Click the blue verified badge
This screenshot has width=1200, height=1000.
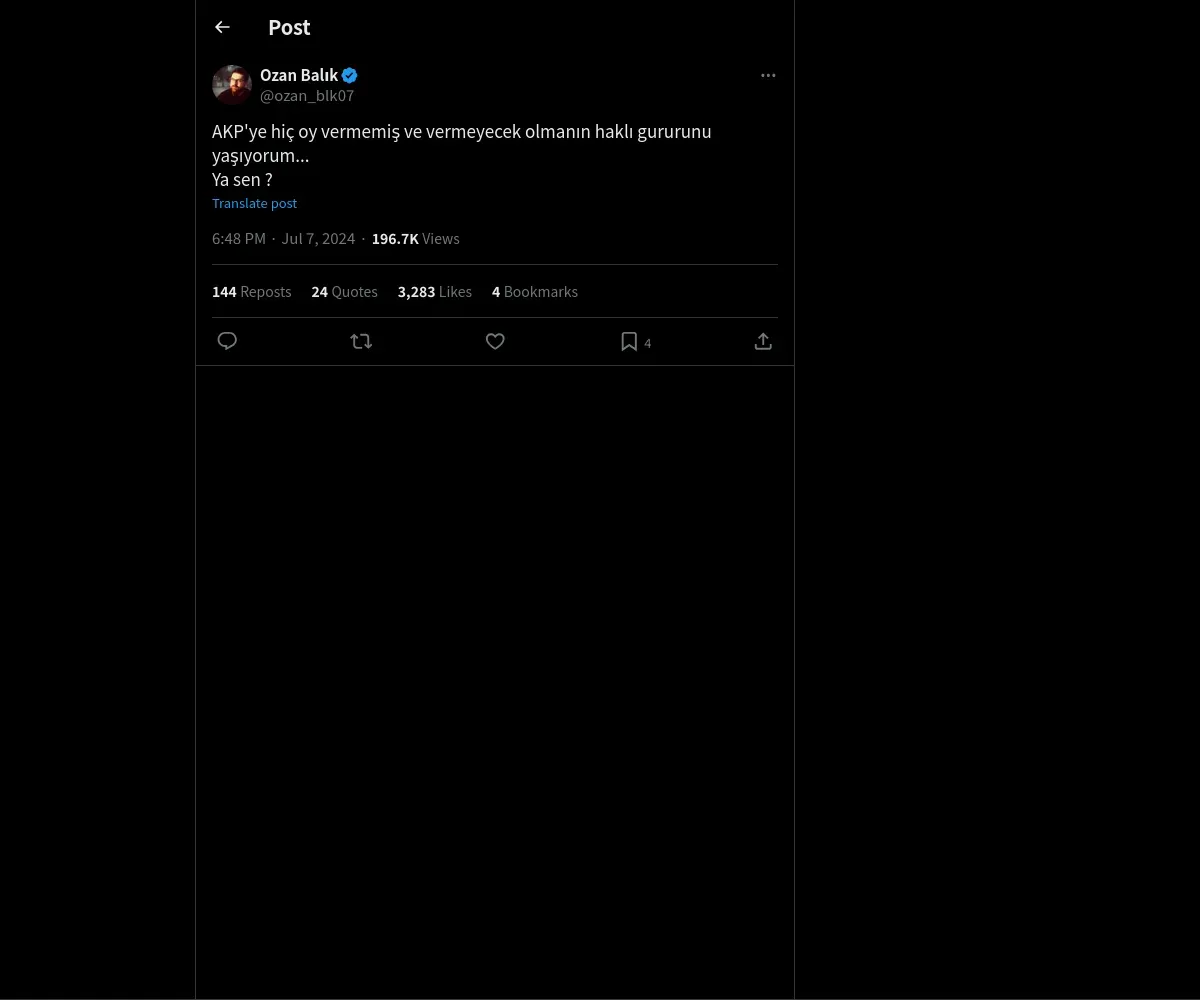click(349, 75)
